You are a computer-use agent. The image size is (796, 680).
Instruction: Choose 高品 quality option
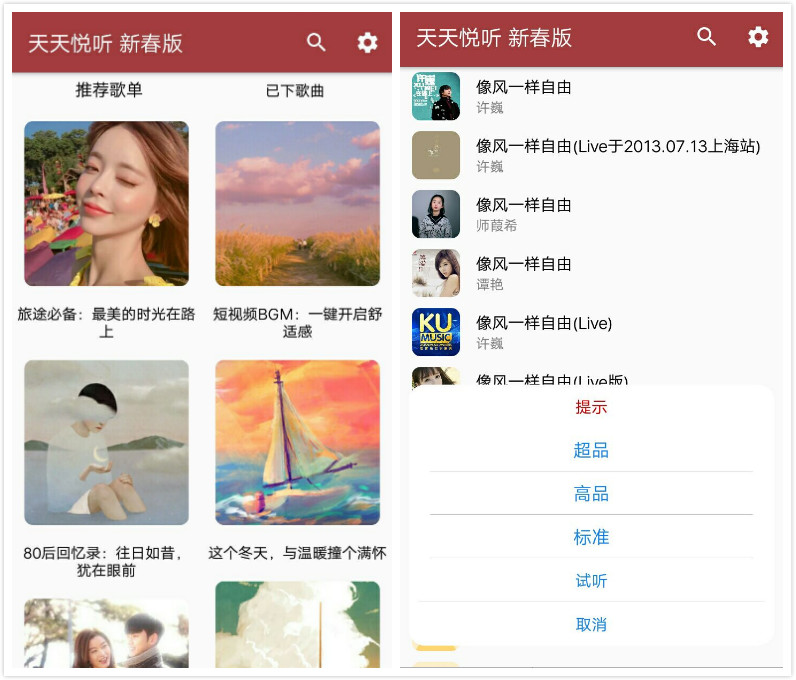(x=591, y=494)
